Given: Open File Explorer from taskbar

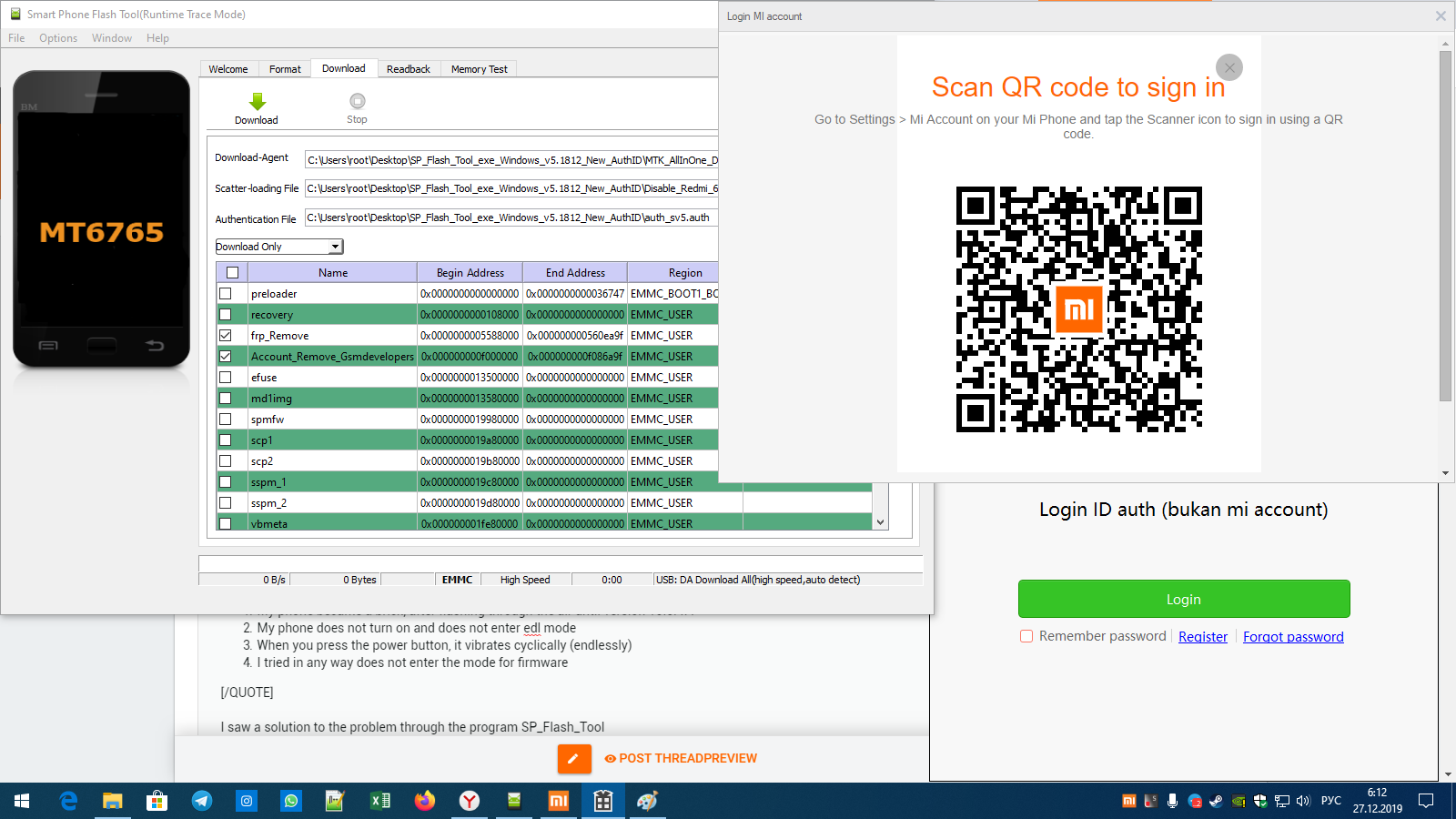Looking at the screenshot, I should tap(112, 801).
